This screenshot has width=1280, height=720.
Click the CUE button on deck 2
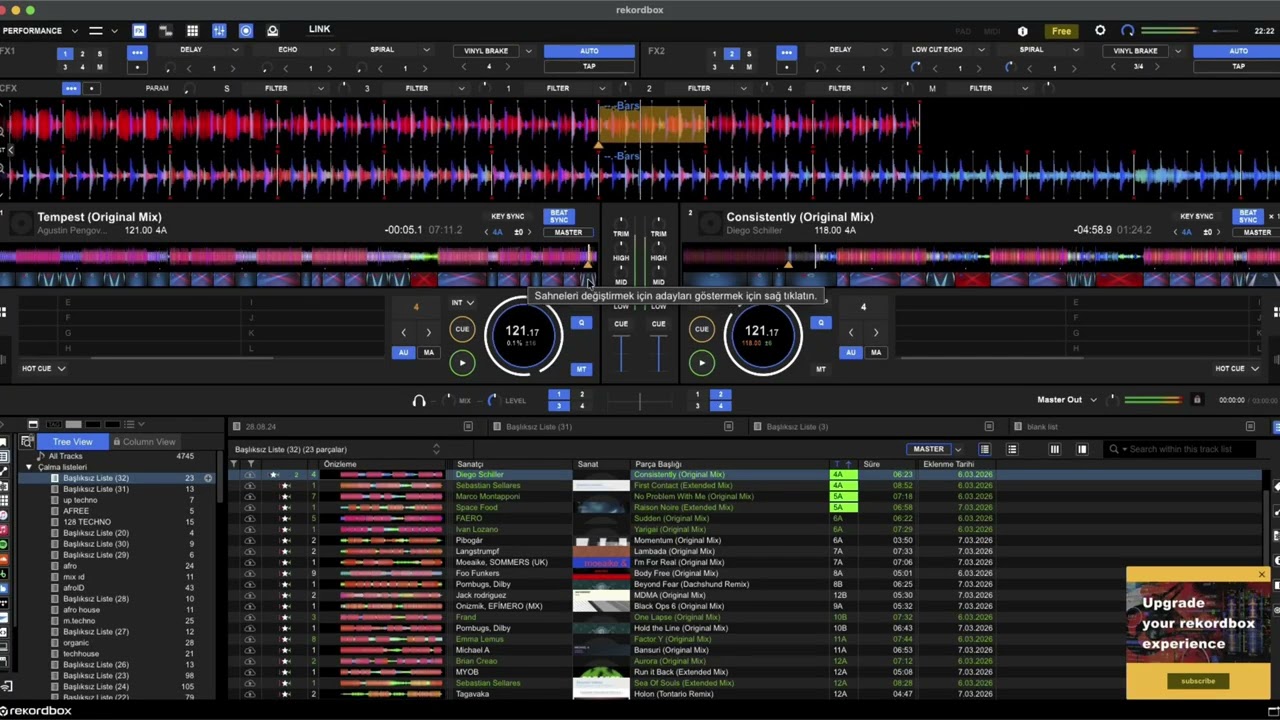(701, 329)
